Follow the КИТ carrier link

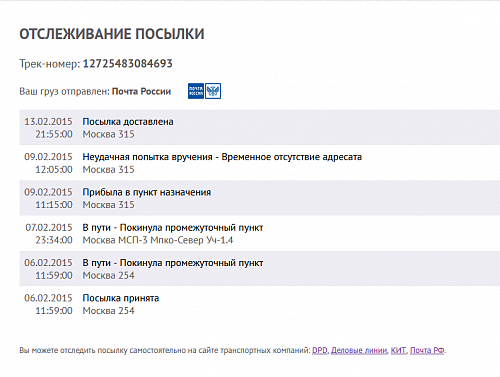[x=398, y=350]
